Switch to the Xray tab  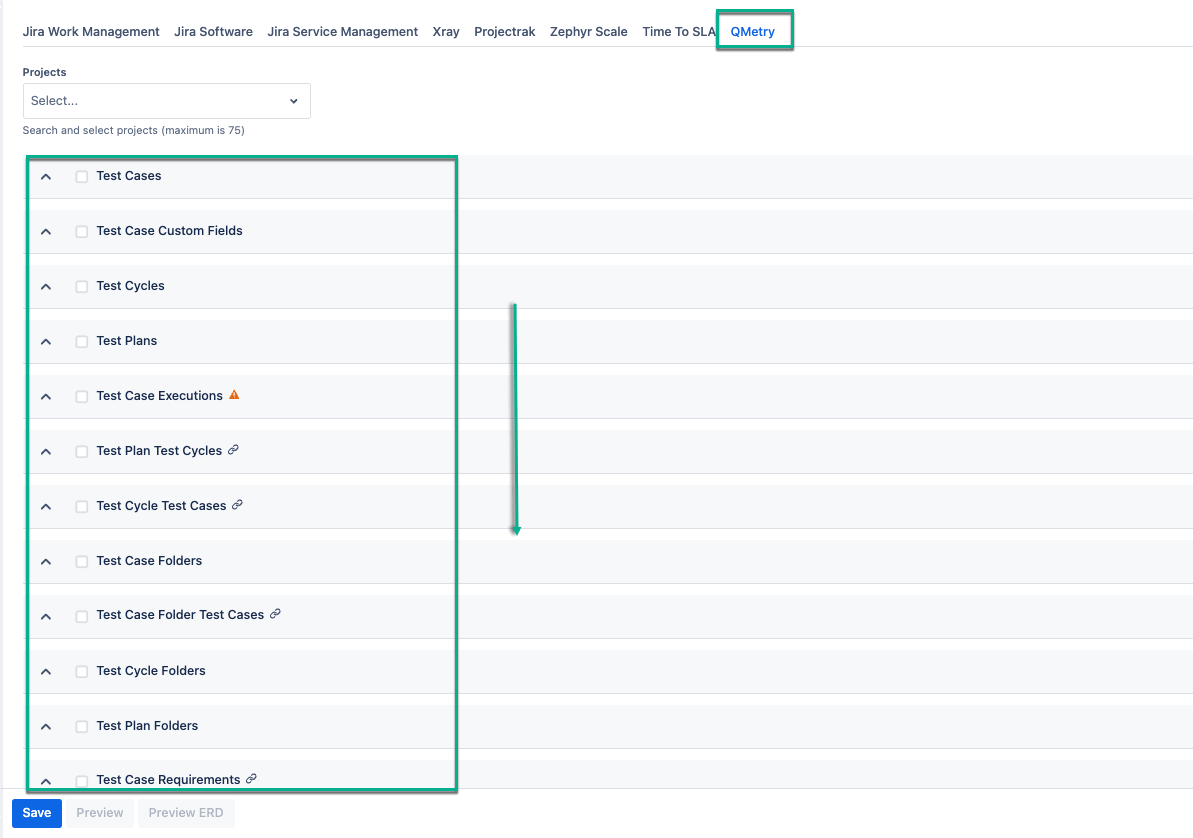pyautogui.click(x=446, y=31)
